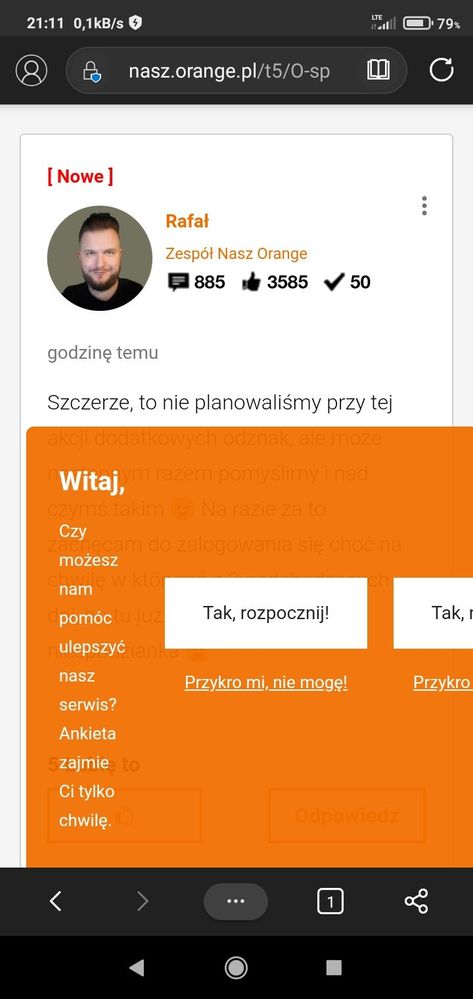The width and height of the screenshot is (473, 999).
Task: Decline survey via Przykro mi, nie mogę!
Action: coord(266,682)
